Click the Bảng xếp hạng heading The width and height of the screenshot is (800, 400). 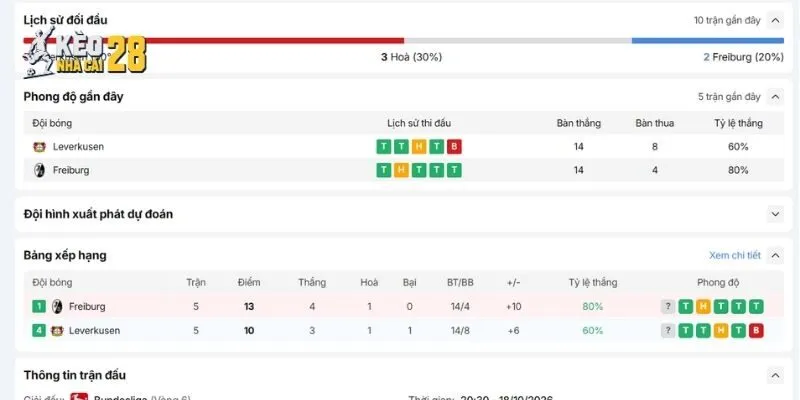pyautogui.click(x=65, y=255)
